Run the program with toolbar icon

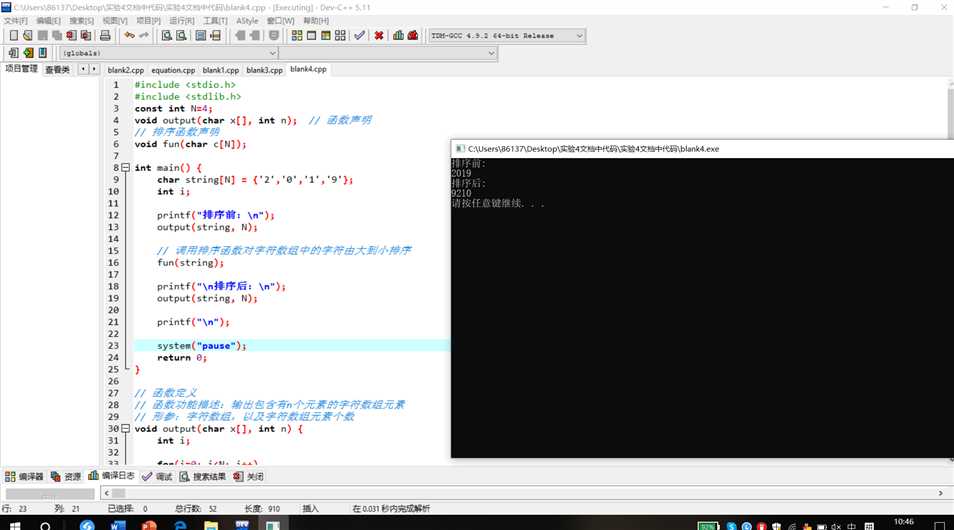pyautogui.click(x=312, y=36)
